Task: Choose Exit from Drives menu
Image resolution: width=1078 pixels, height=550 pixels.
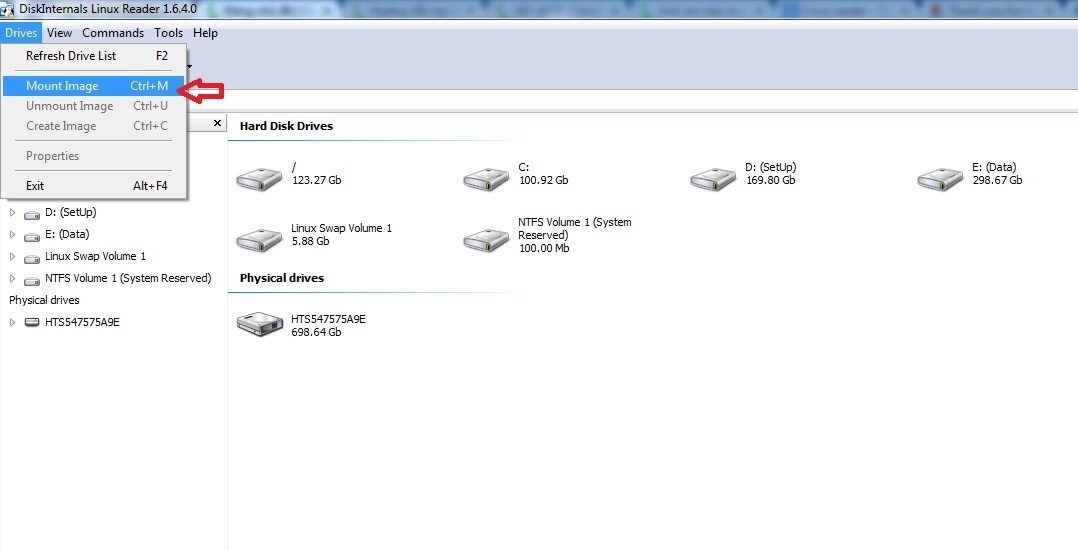Action: click(x=94, y=186)
